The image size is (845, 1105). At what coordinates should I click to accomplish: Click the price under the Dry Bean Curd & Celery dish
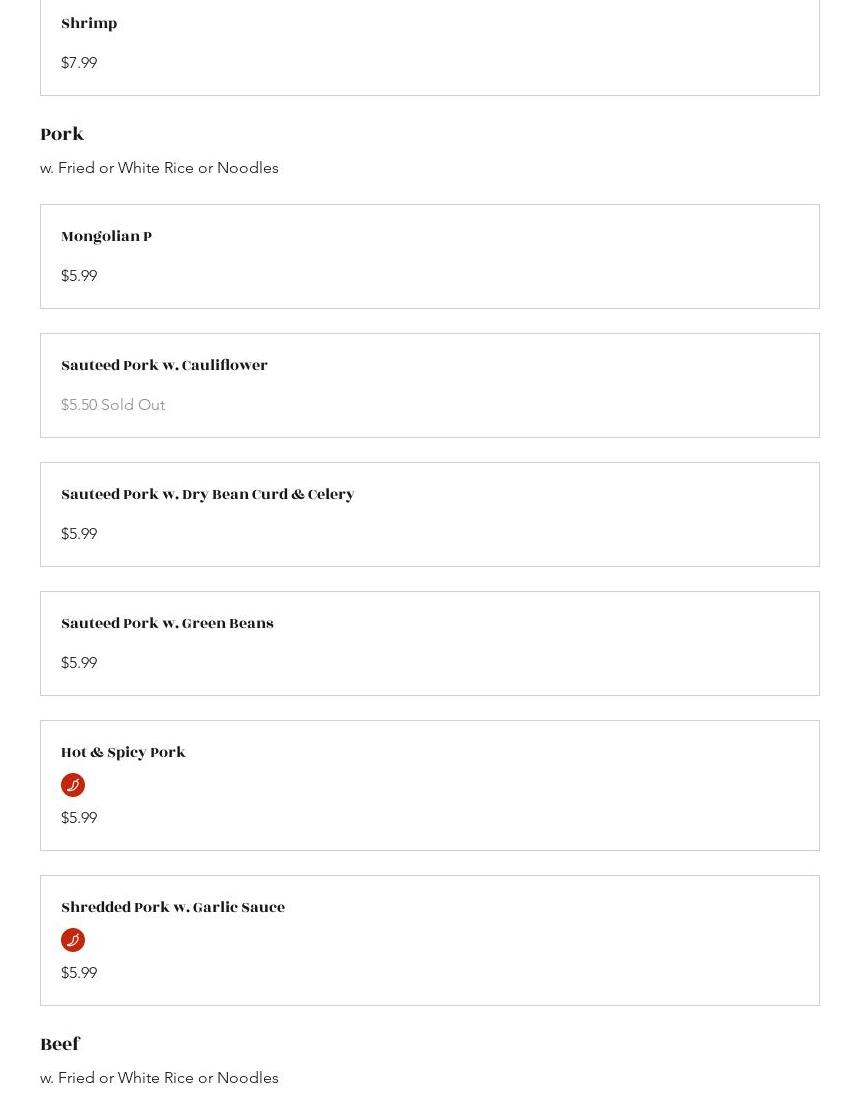pos(79,534)
